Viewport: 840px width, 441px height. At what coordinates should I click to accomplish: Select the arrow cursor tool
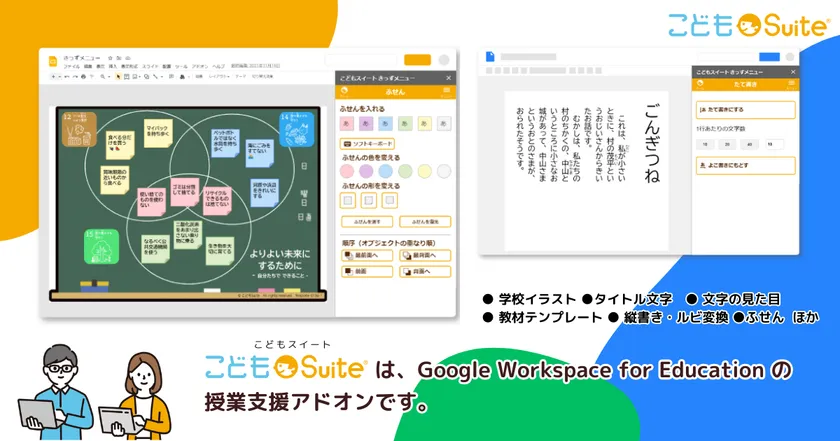[118, 77]
